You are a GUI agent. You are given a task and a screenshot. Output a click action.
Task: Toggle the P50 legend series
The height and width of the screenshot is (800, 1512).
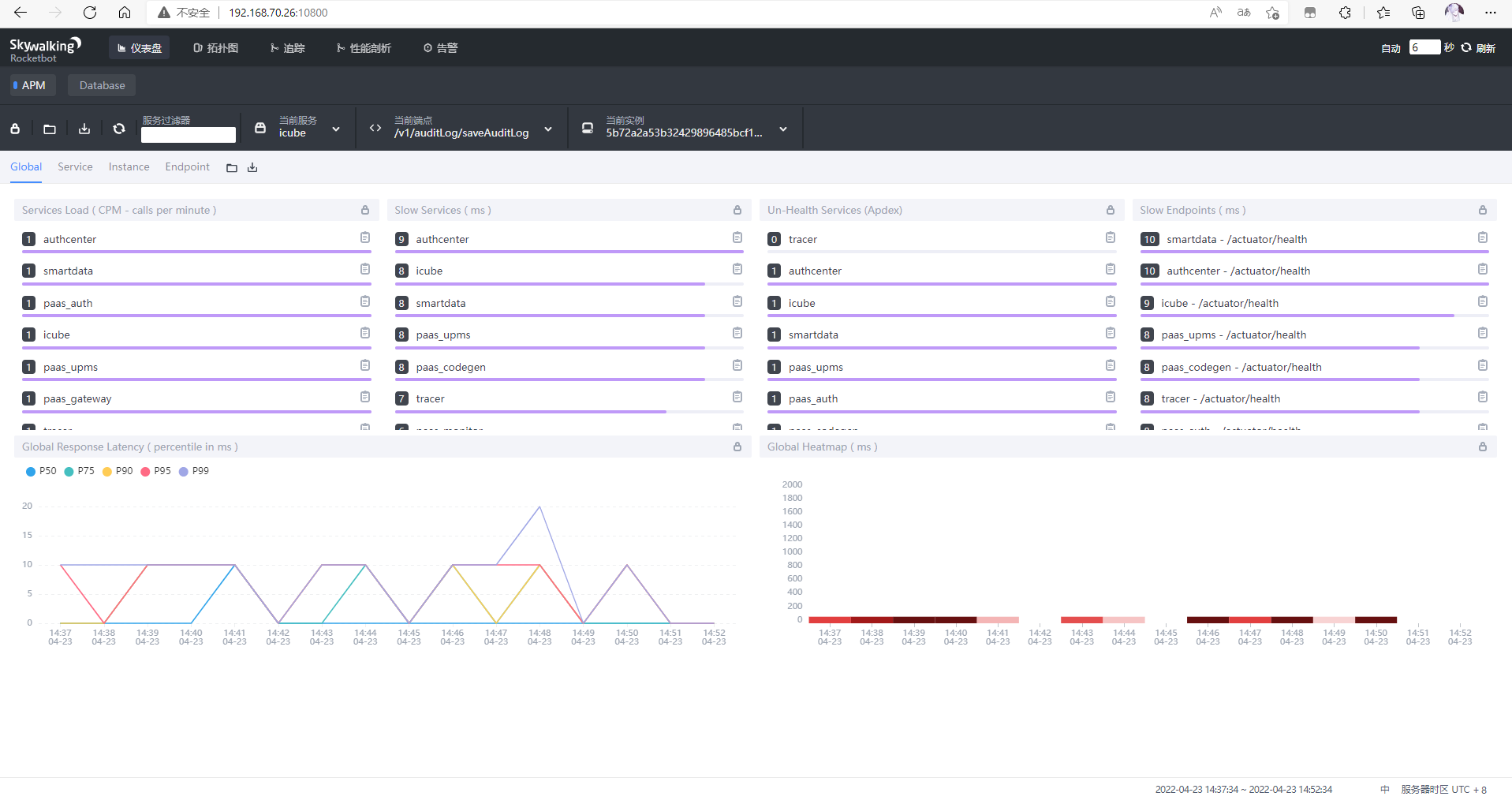41,471
